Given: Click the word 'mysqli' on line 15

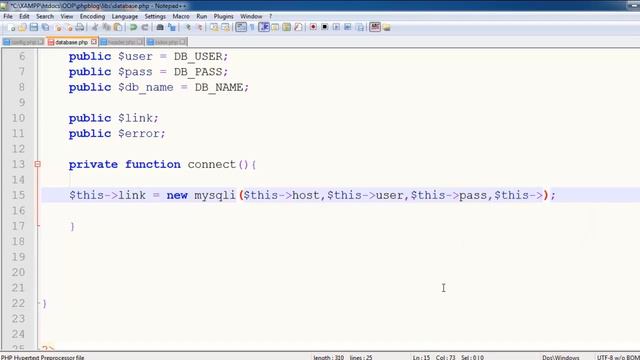Looking at the screenshot, I should tap(215, 195).
